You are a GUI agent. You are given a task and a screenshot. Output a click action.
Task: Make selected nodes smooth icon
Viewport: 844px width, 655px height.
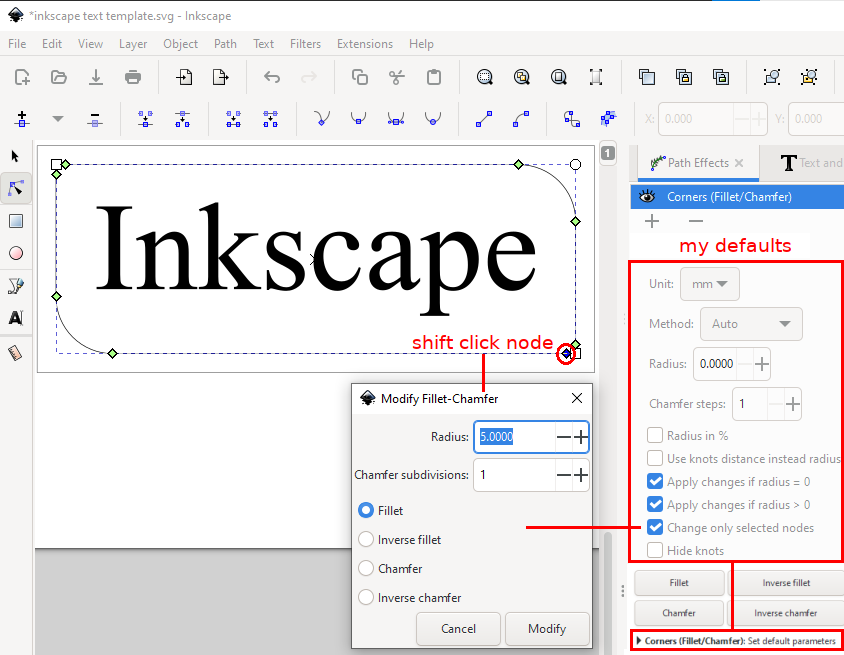(358, 119)
